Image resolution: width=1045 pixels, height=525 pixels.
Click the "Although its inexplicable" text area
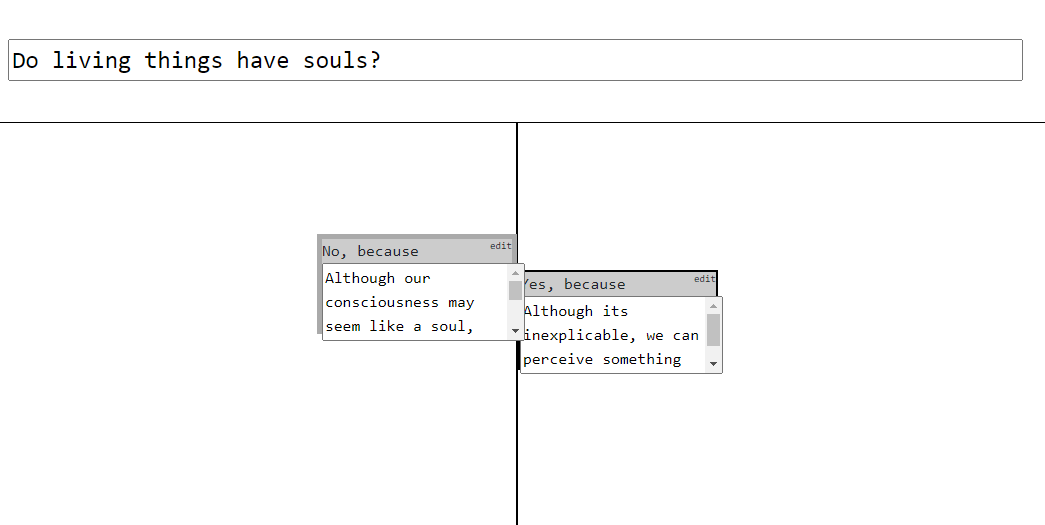[612, 335]
